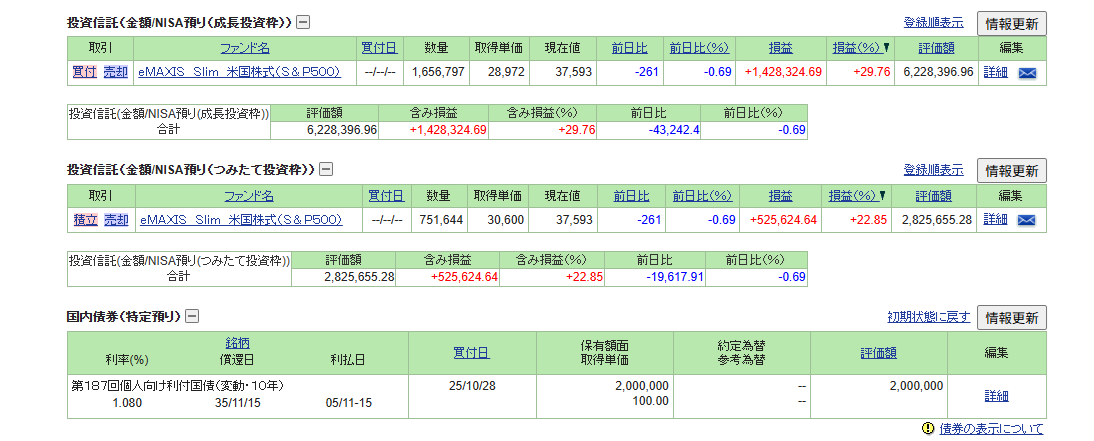Sort 成長投資枠 table by 損益(%) column
Viewport: 1094px width, 441px height.
click(x=856, y=48)
